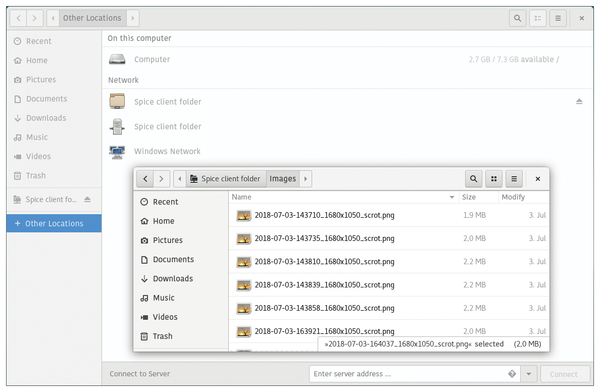Open Pictures in the background sidebar
The height and width of the screenshot is (392, 600).
coord(54,80)
